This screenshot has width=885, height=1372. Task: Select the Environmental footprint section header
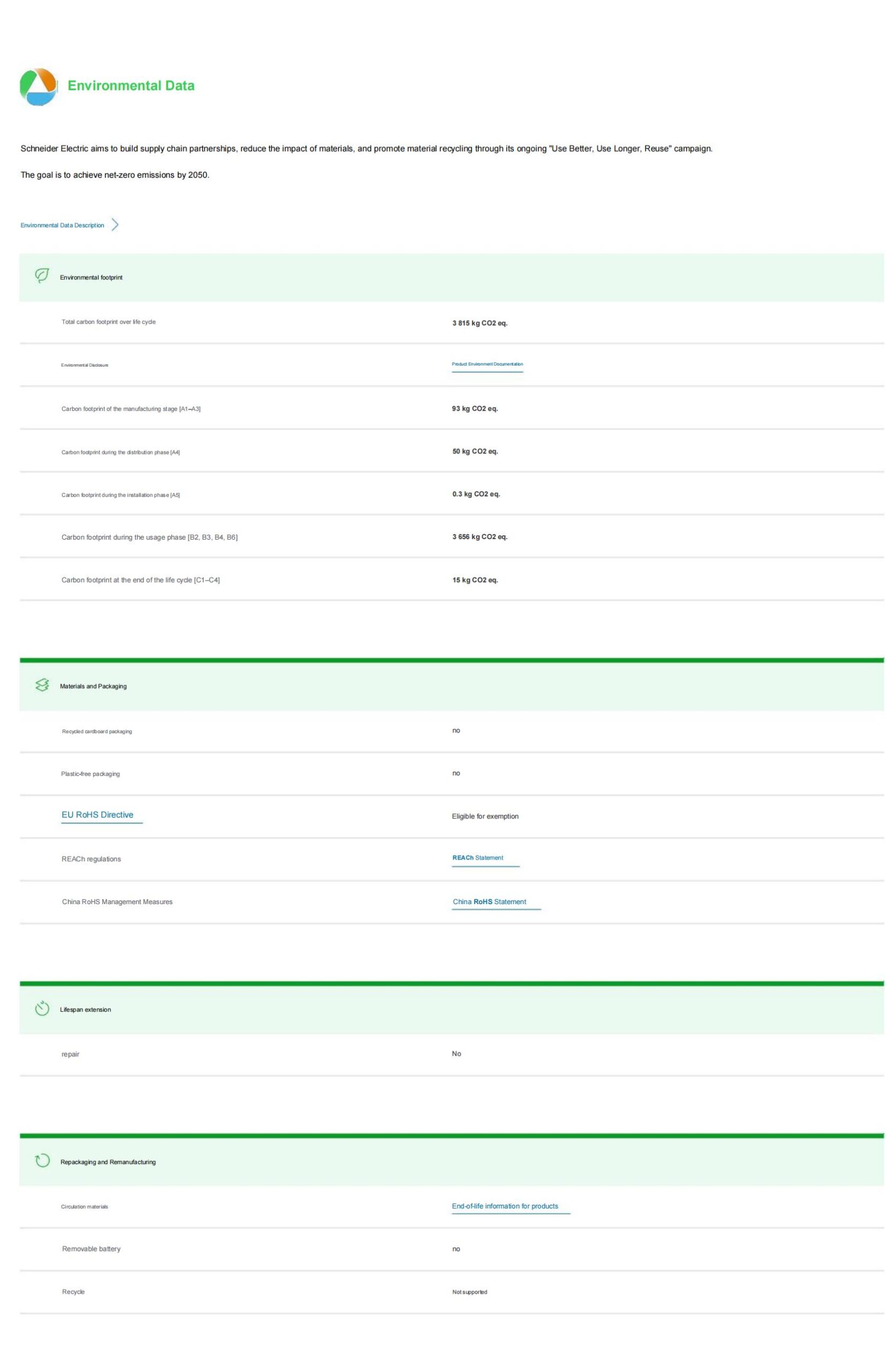click(92, 278)
